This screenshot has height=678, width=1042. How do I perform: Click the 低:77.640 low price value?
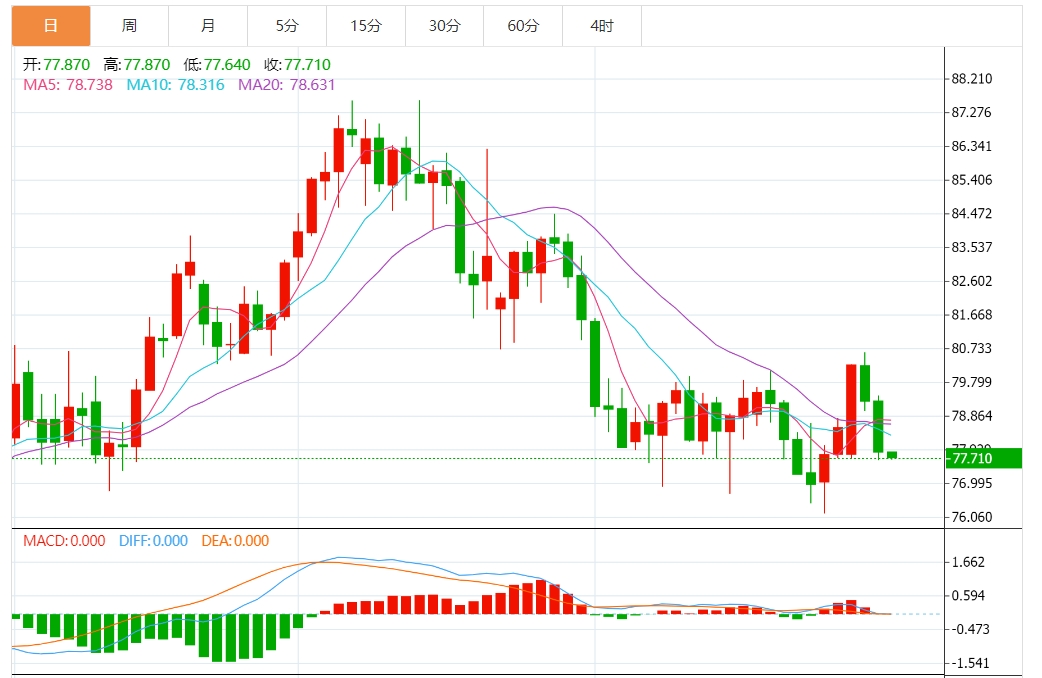click(217, 64)
